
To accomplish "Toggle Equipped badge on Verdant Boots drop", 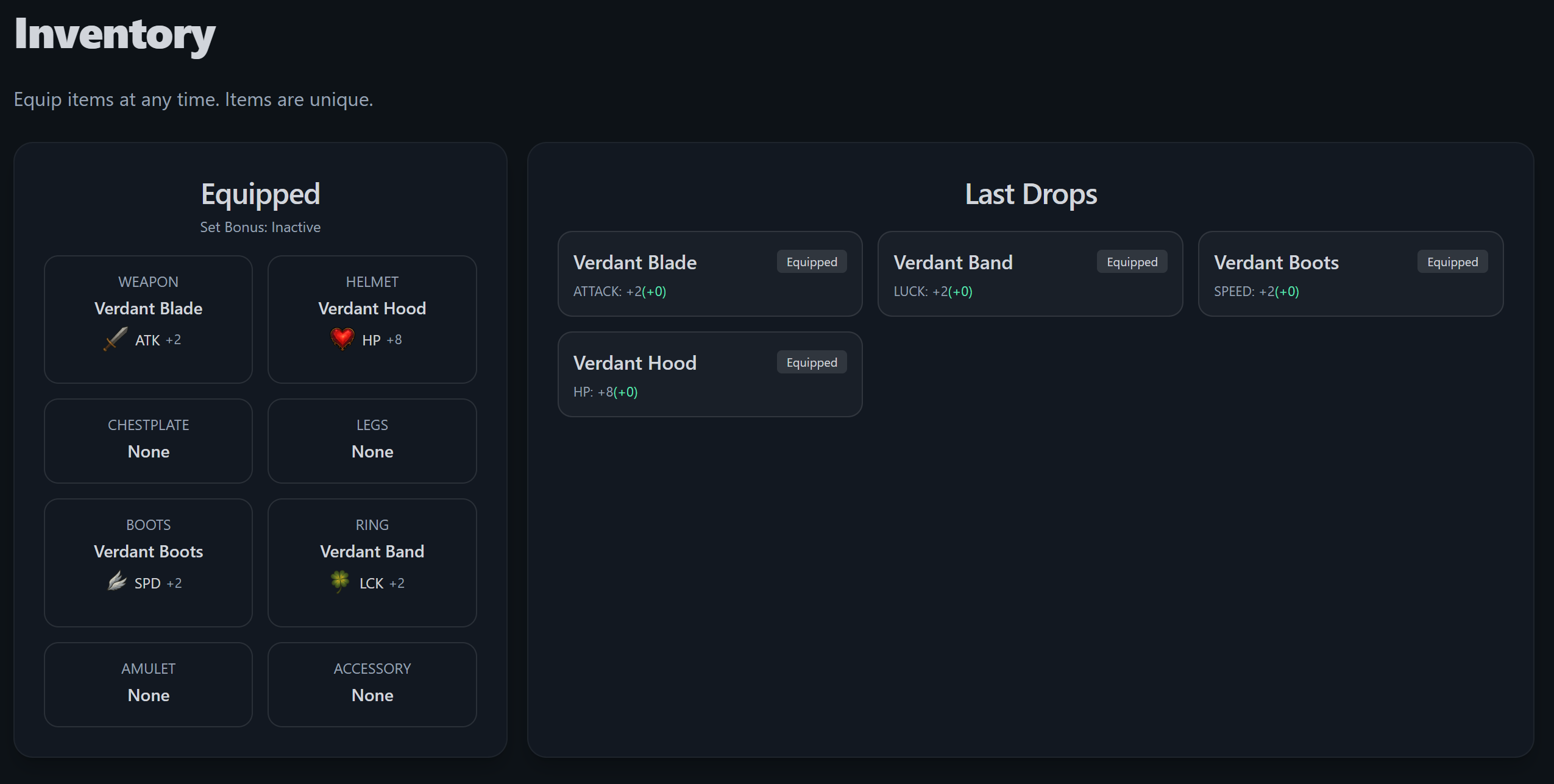I will click(1452, 262).
